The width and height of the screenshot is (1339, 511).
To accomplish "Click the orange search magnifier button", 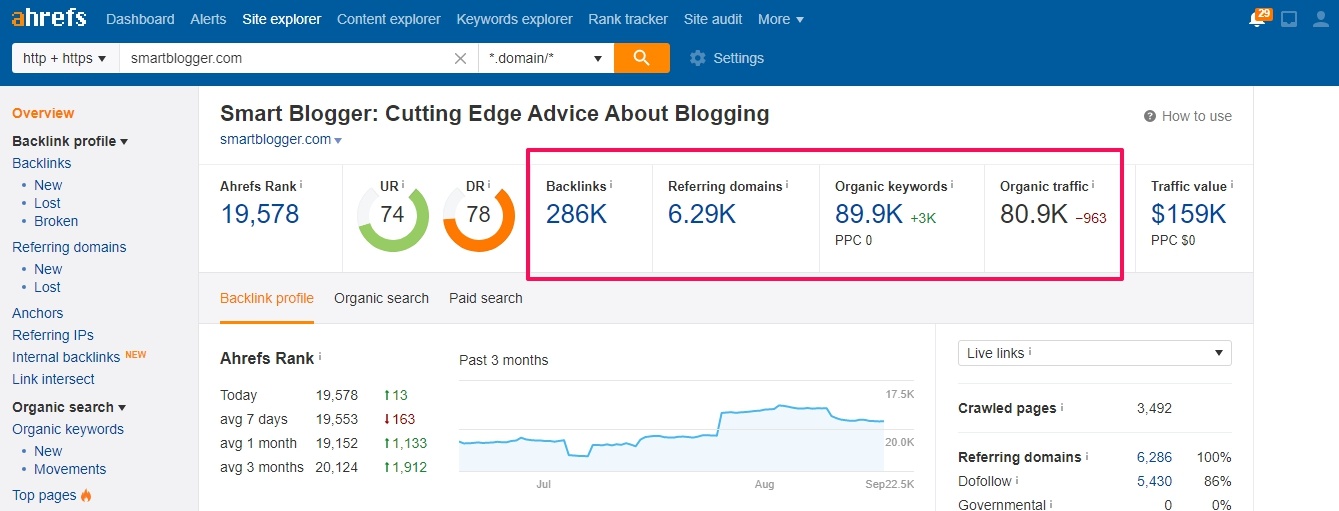I will point(642,58).
